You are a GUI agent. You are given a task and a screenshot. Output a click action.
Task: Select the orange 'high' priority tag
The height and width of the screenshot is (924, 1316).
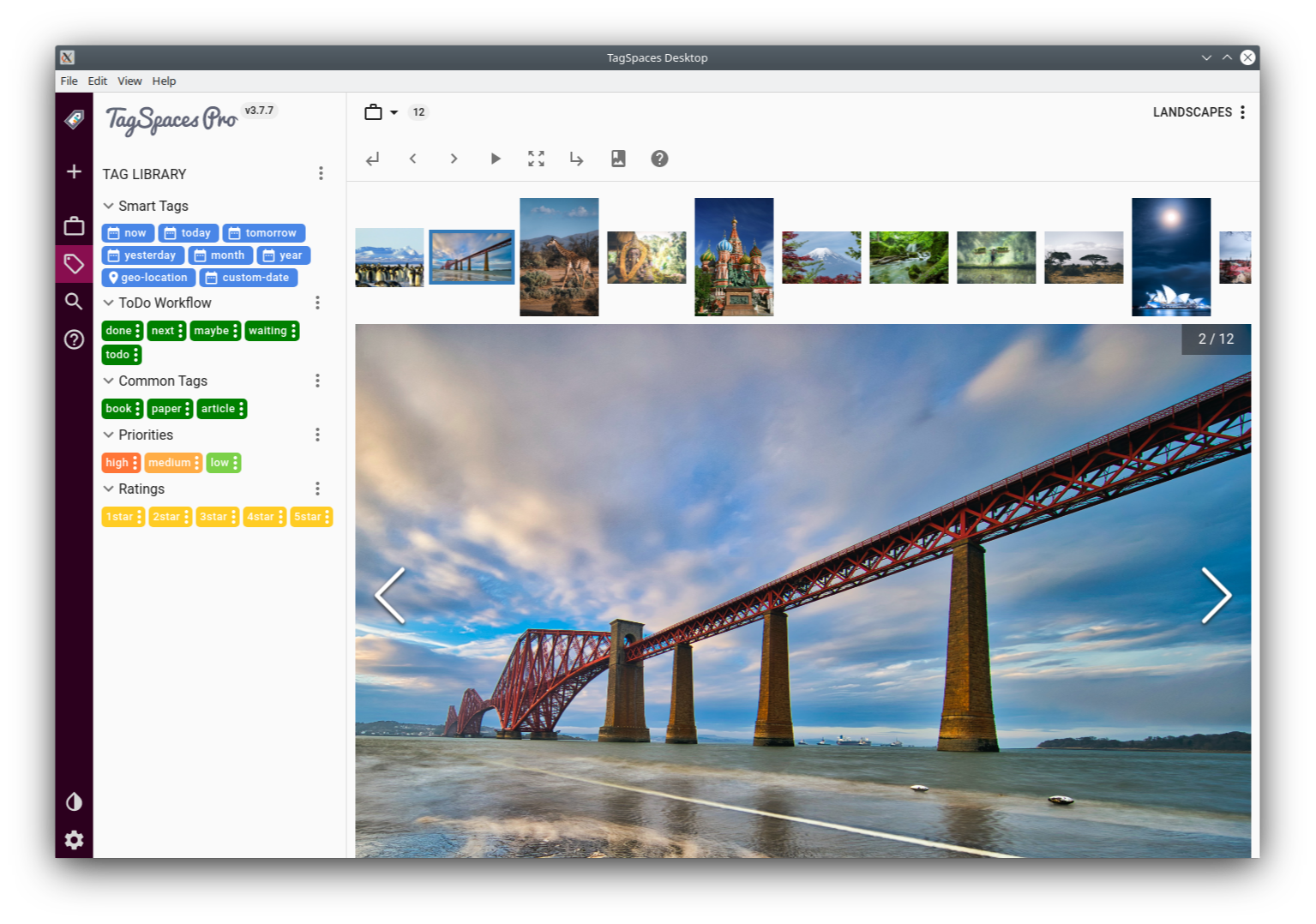pos(117,463)
